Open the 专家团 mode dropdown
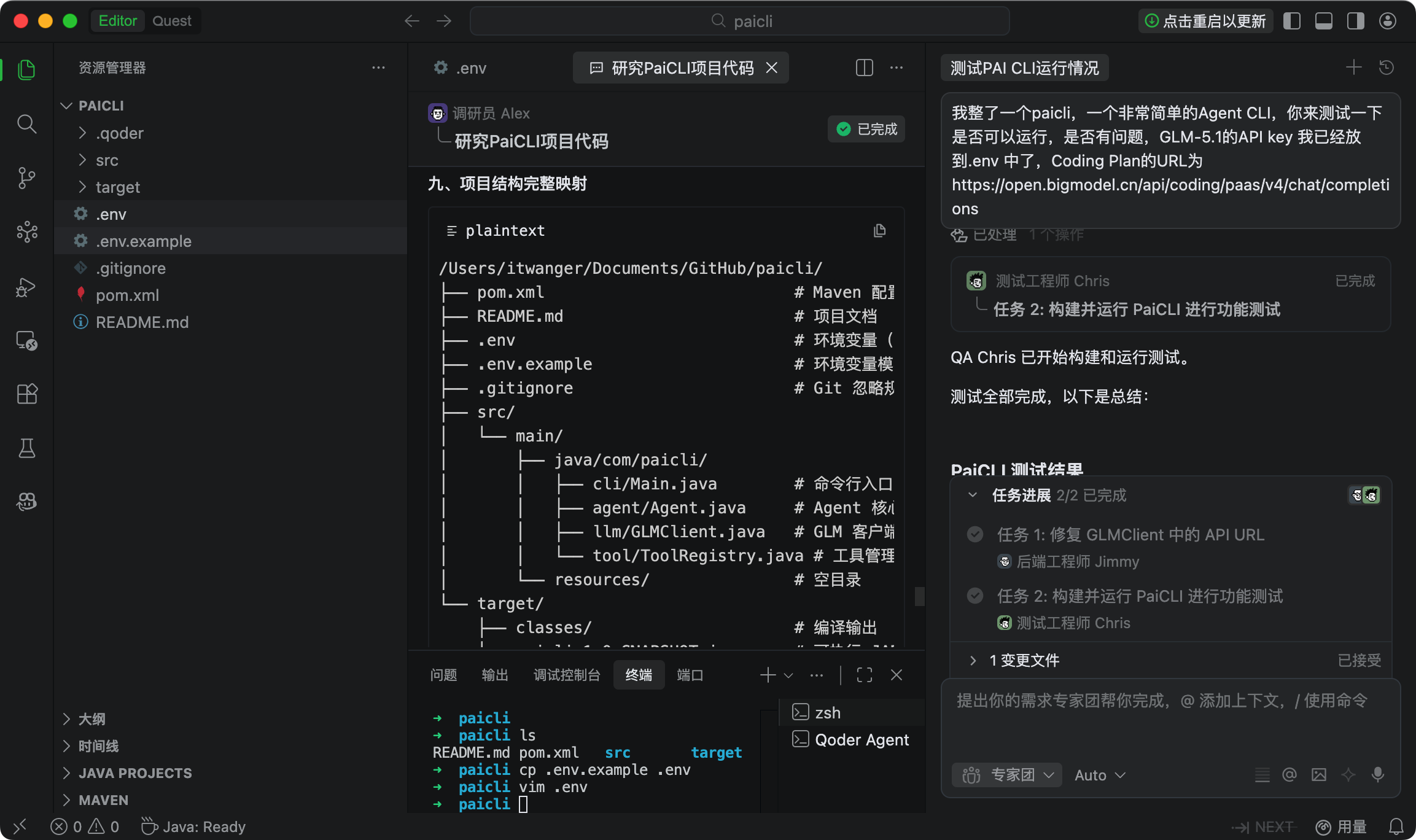 point(1007,775)
